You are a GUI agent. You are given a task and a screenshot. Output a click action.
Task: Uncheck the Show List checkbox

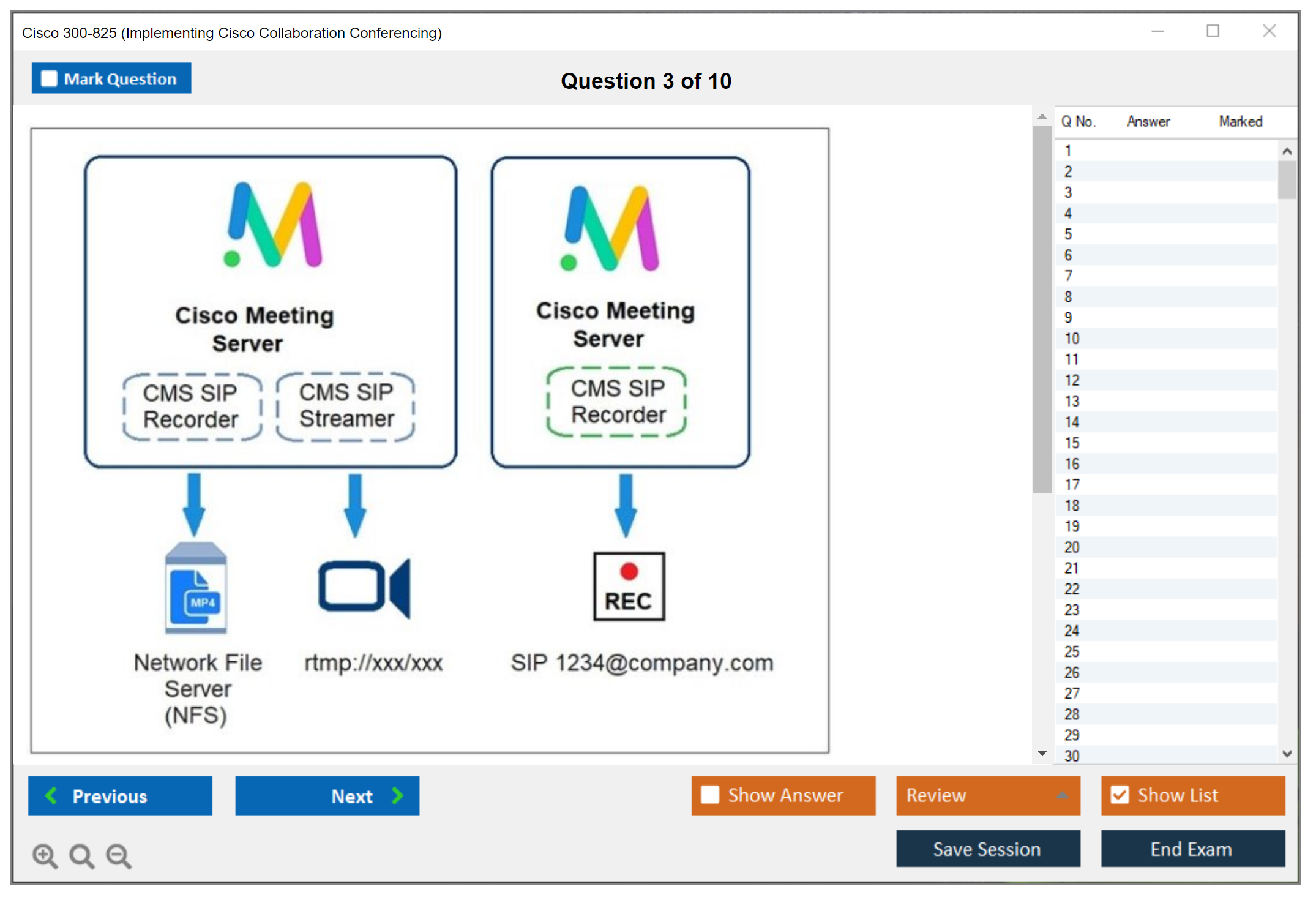[1120, 795]
